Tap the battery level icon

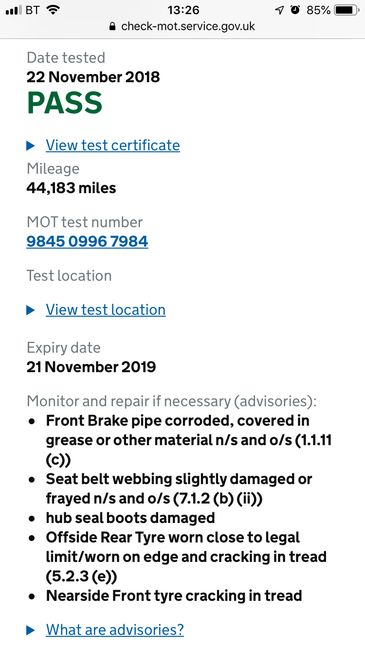[346, 10]
